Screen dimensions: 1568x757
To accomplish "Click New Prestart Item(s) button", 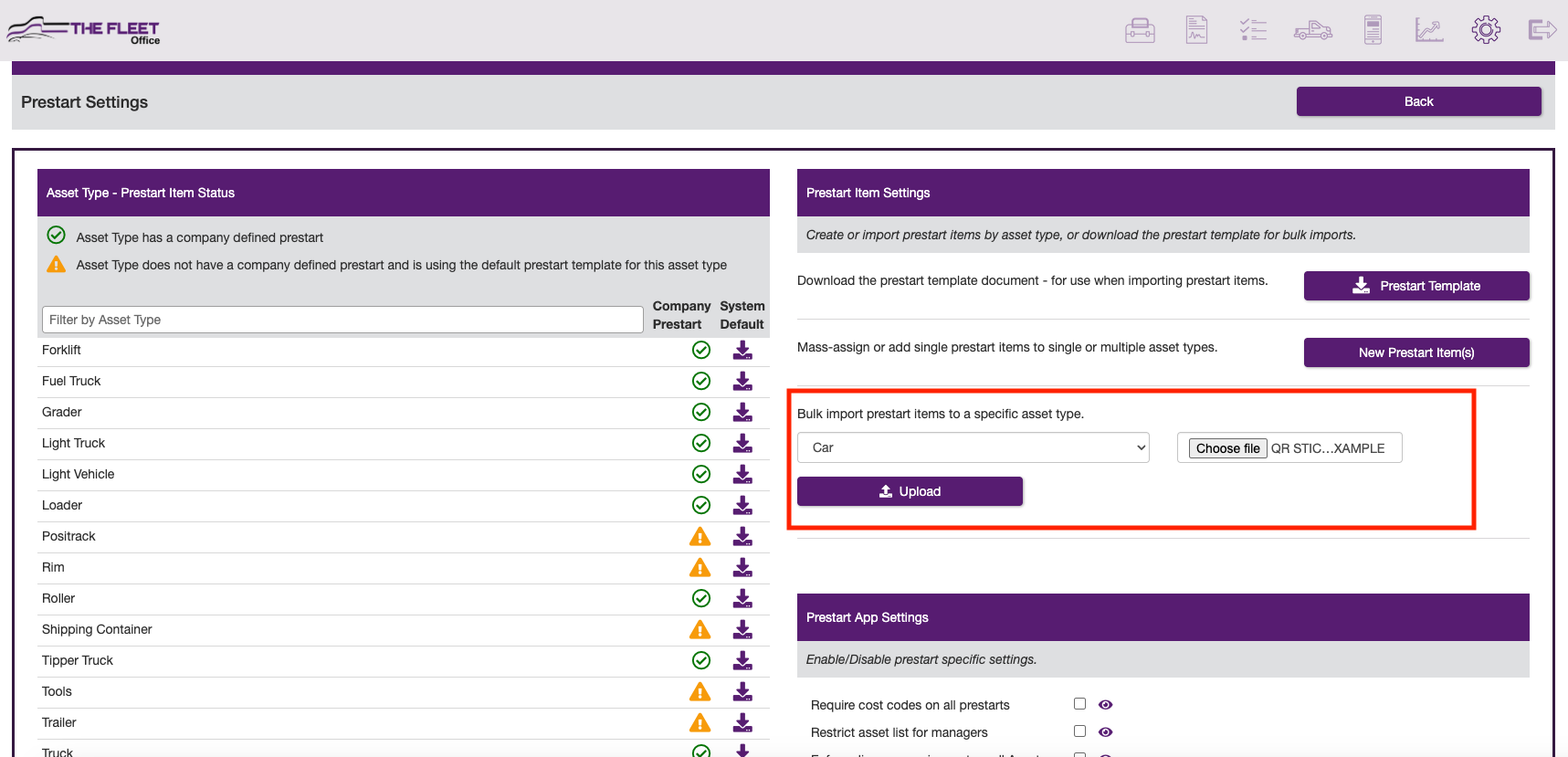I will (x=1416, y=352).
